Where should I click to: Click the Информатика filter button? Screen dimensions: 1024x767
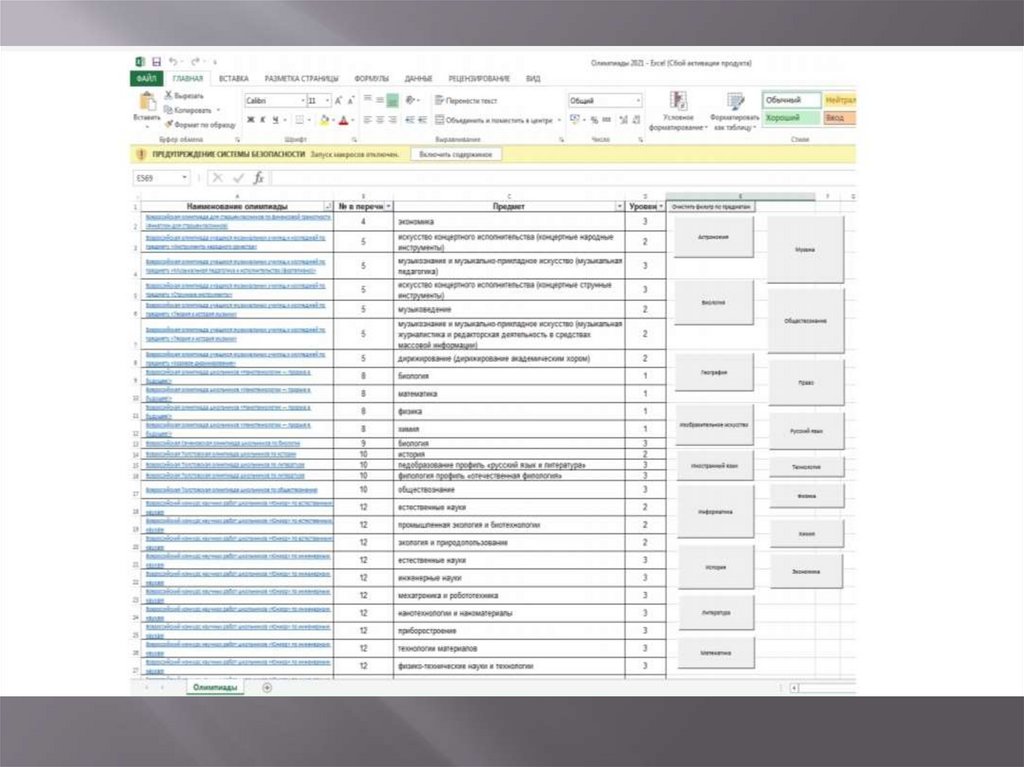(x=714, y=512)
